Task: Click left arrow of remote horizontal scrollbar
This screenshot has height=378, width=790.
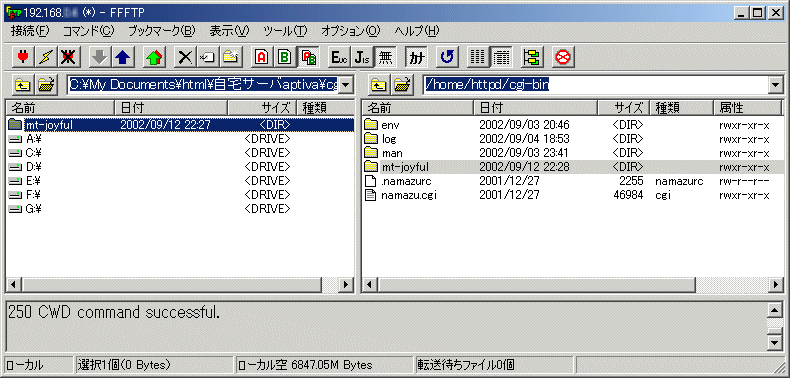Action: click(369, 285)
